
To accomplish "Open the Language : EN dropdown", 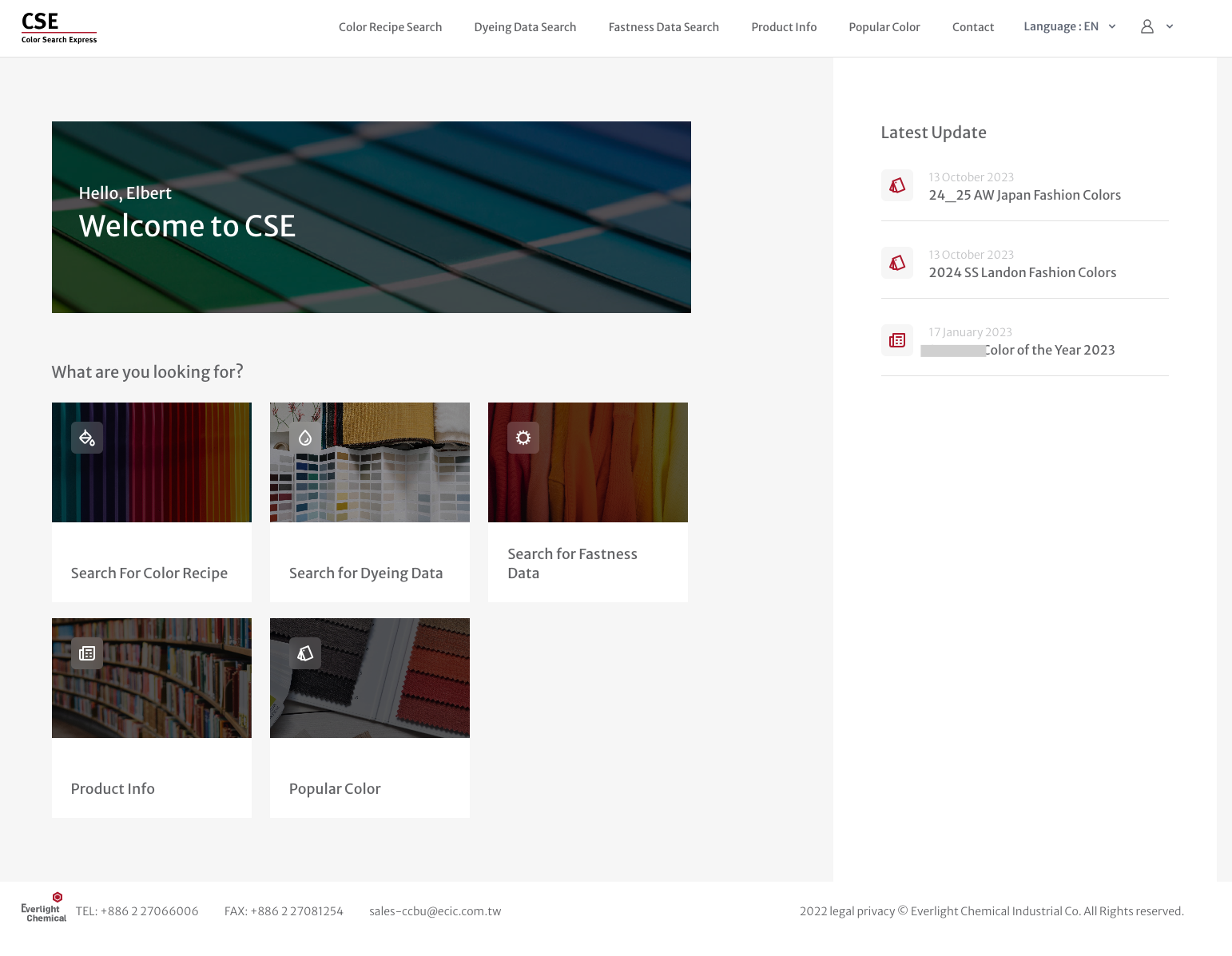I will point(1068,26).
